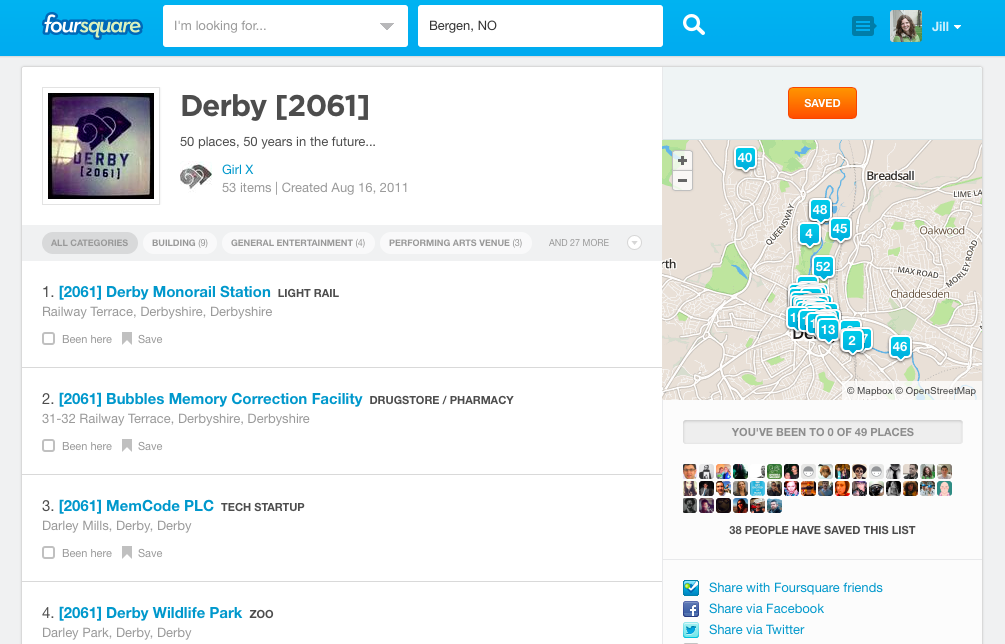
Task: Select map pin 40
Action: pyautogui.click(x=745, y=159)
